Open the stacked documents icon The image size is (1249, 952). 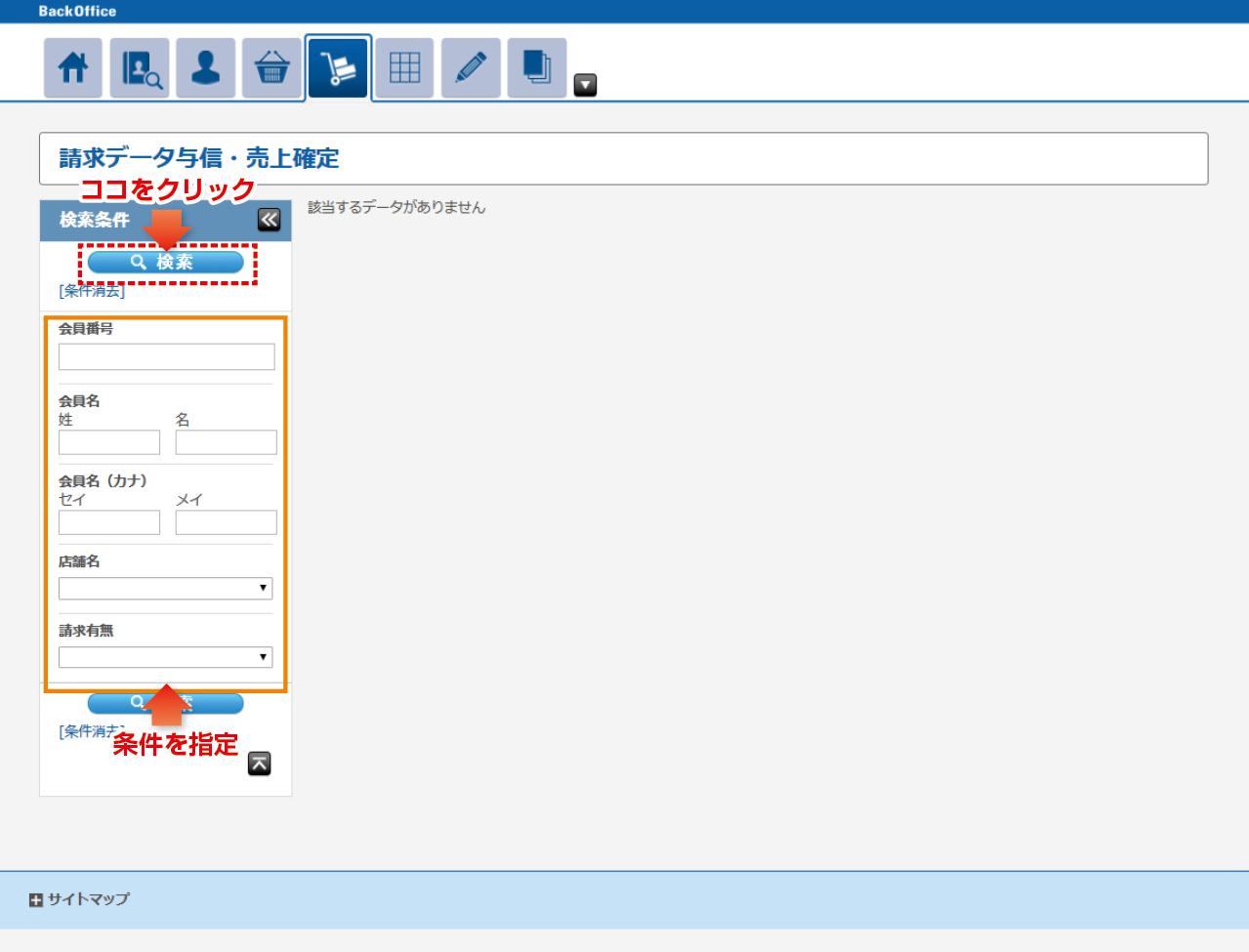pyautogui.click(x=537, y=68)
